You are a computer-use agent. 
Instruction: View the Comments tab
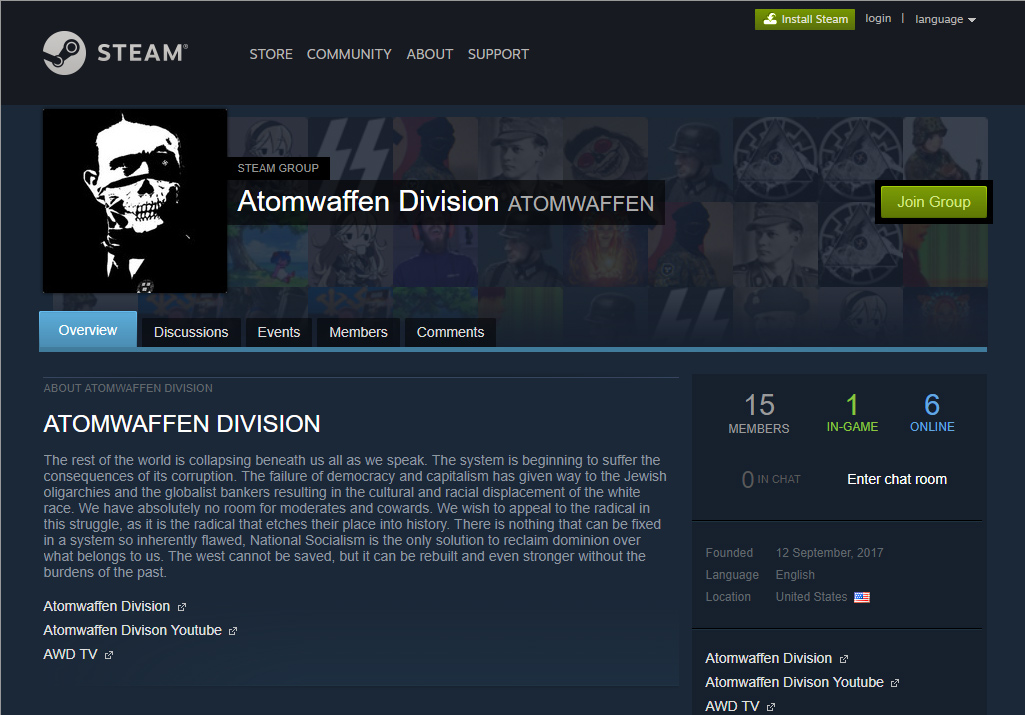click(x=450, y=332)
